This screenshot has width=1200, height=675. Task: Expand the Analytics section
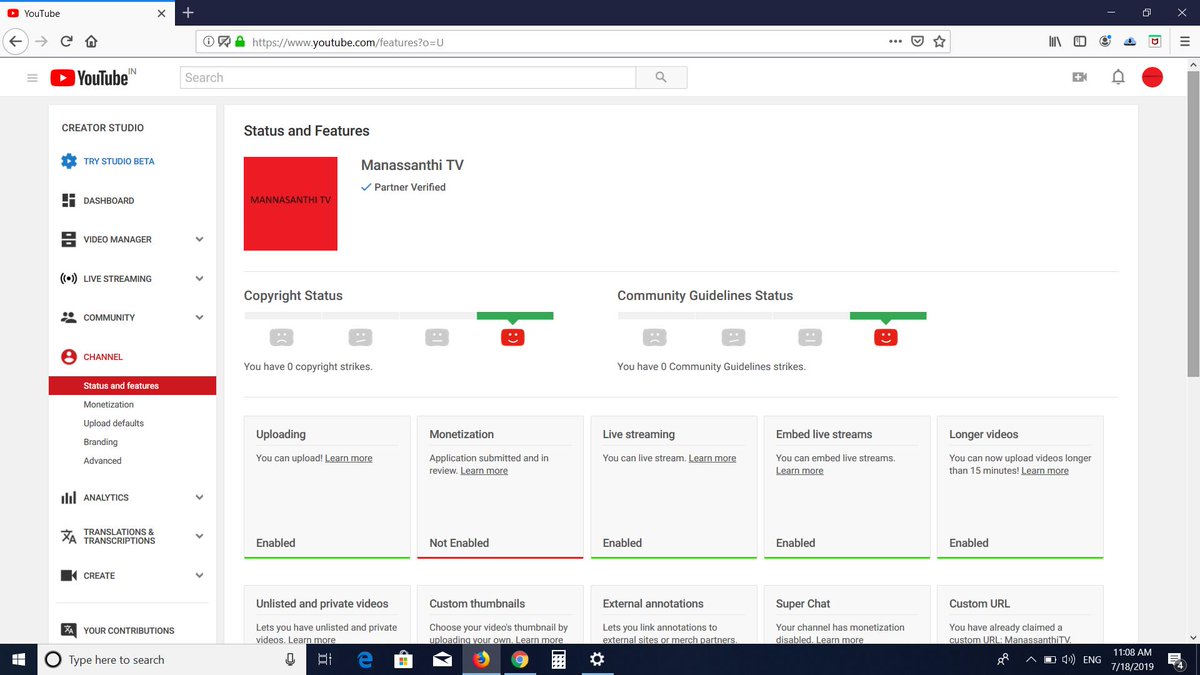click(x=199, y=497)
